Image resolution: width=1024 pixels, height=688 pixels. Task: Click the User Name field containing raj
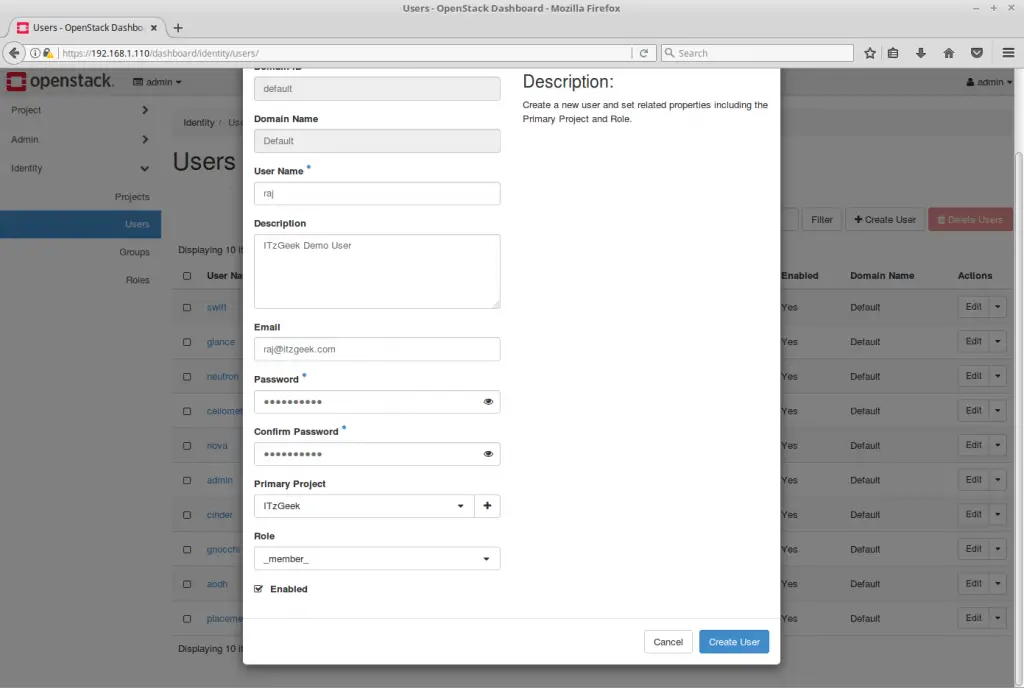377,193
